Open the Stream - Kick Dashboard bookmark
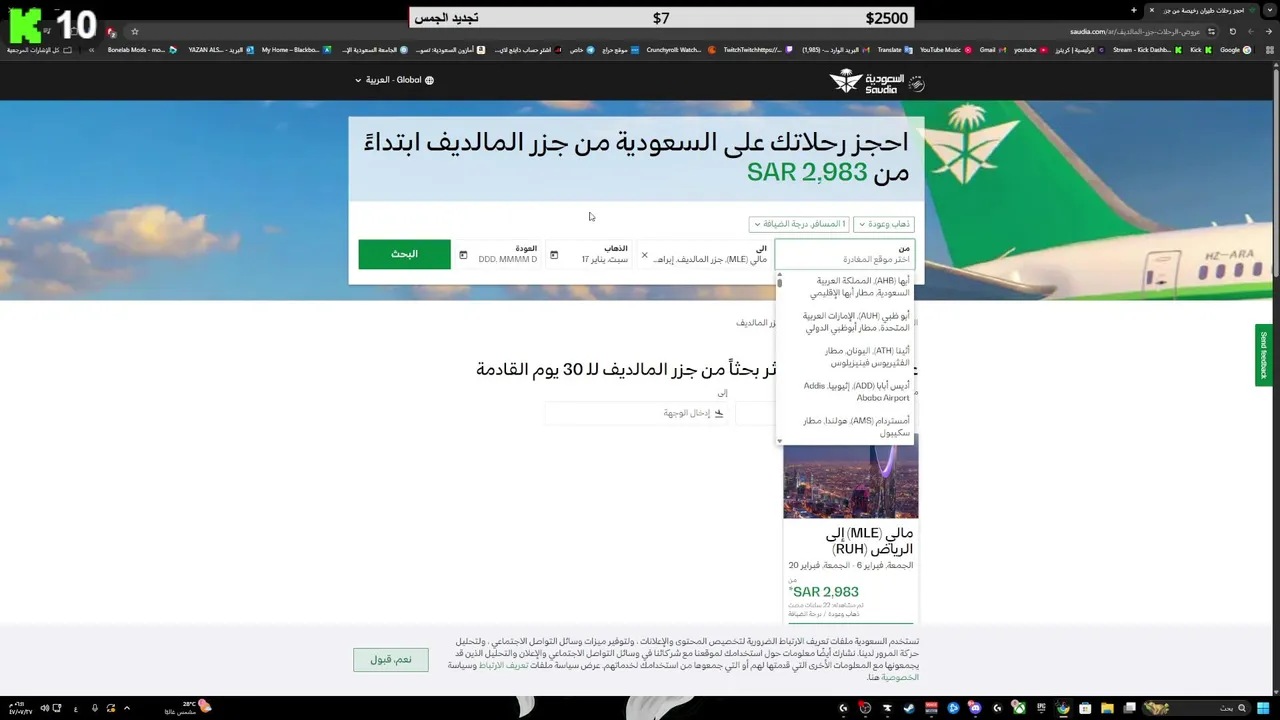Viewport: 1280px width, 720px height. click(1148, 50)
